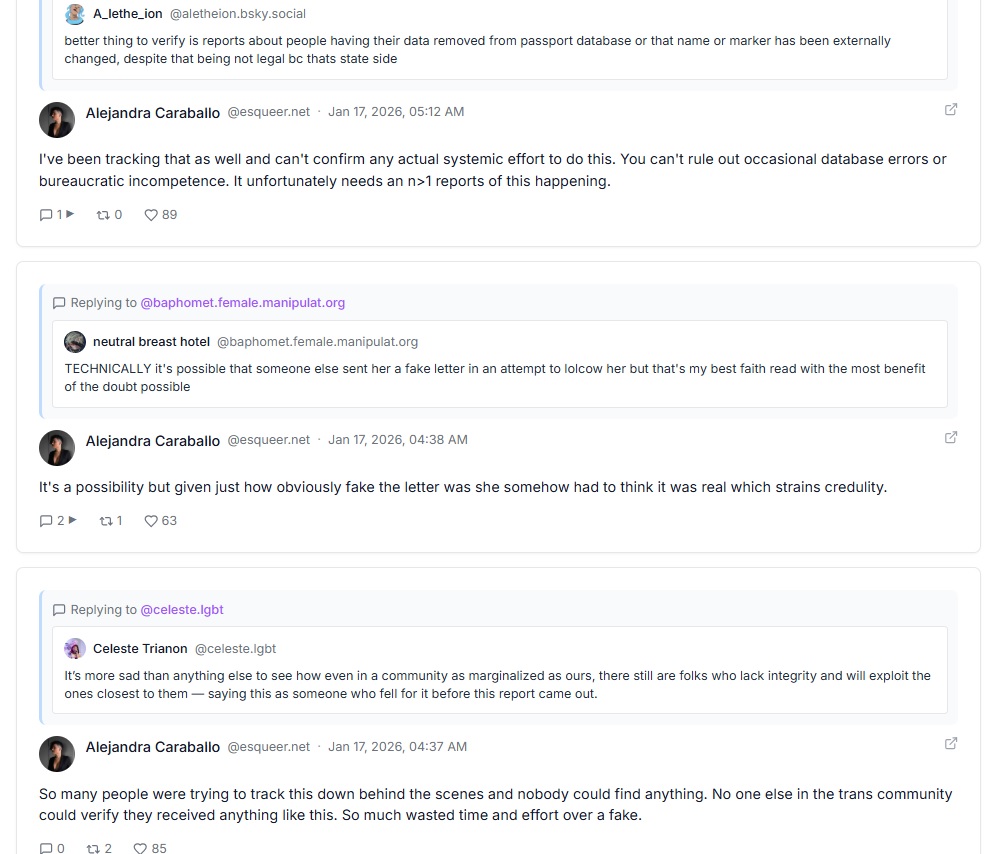Screen dimensions: 1002x854
Task: Open Alejandra Caraballo avatar on 04:38 post
Action: (x=57, y=447)
